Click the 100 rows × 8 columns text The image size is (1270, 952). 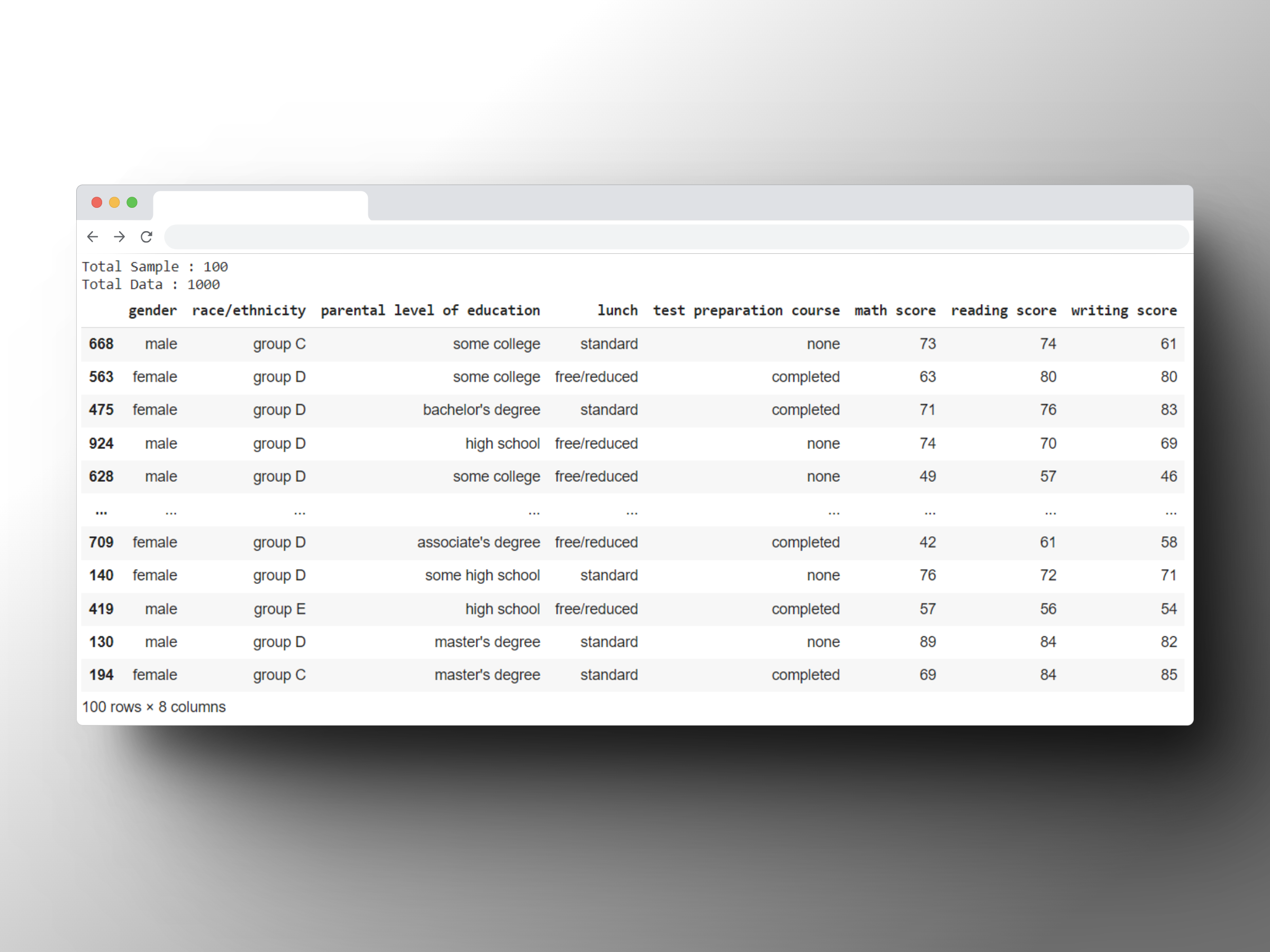click(154, 707)
